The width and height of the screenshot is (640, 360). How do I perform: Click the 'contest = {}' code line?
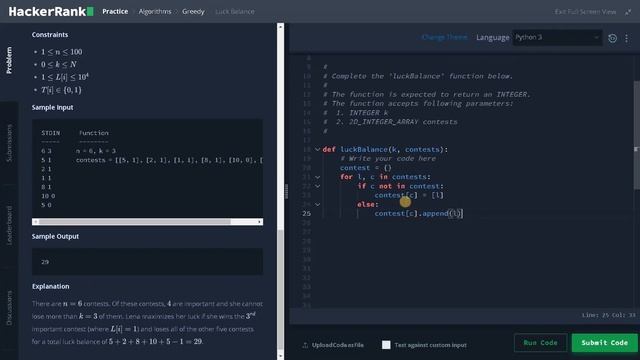pos(366,168)
